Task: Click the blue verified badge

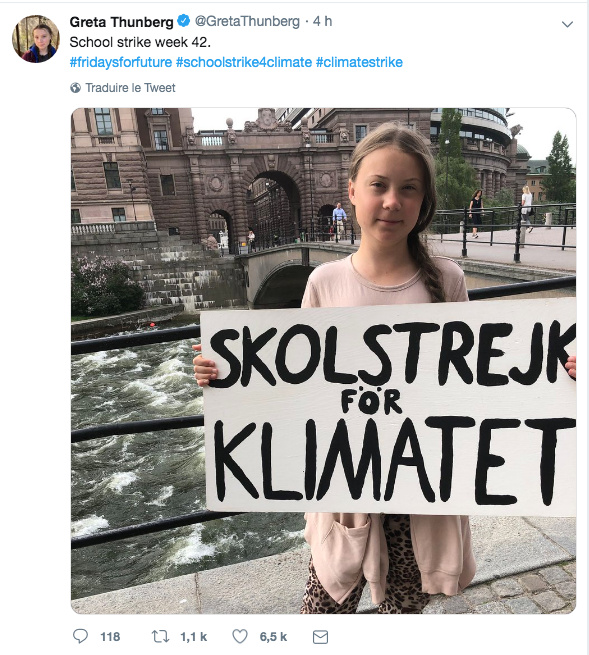Action: pos(183,20)
